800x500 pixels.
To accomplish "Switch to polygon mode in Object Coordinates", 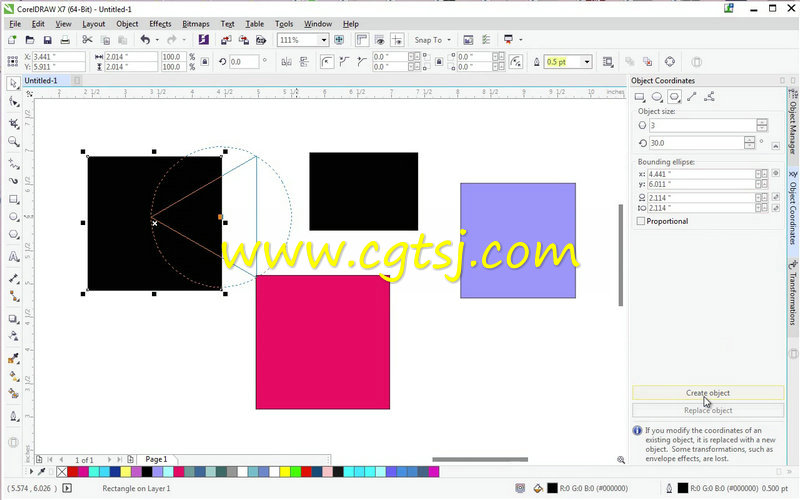I will pyautogui.click(x=674, y=97).
